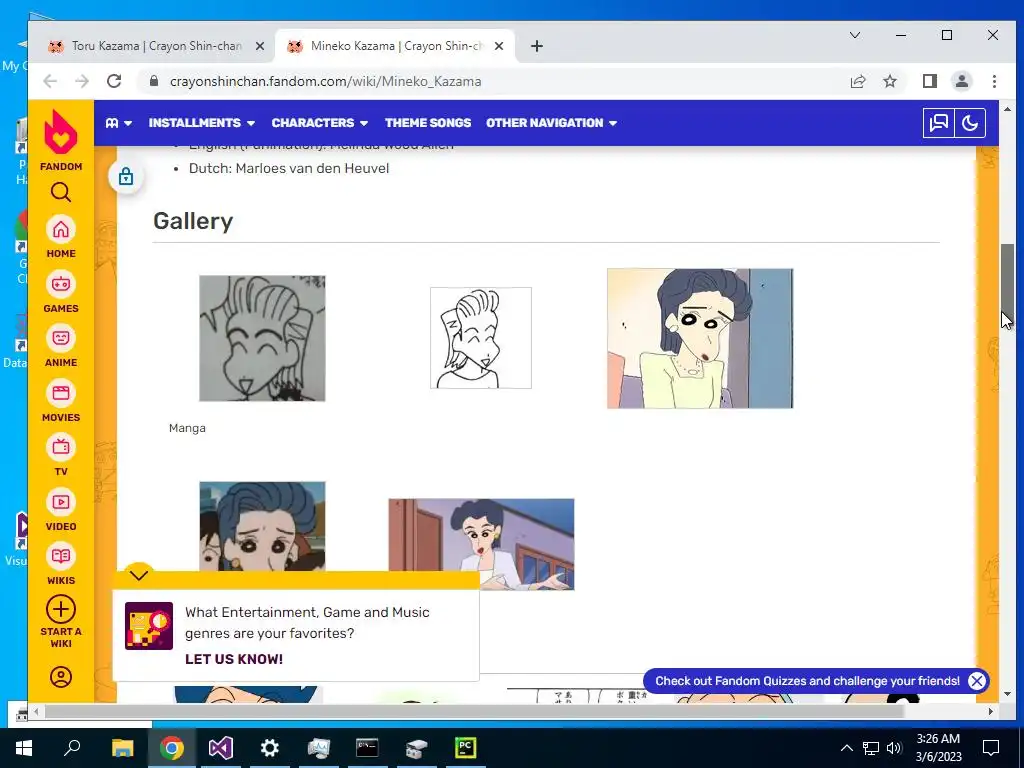Toggle Chrome side panel
Image resolution: width=1024 pixels, height=768 pixels.
929,82
